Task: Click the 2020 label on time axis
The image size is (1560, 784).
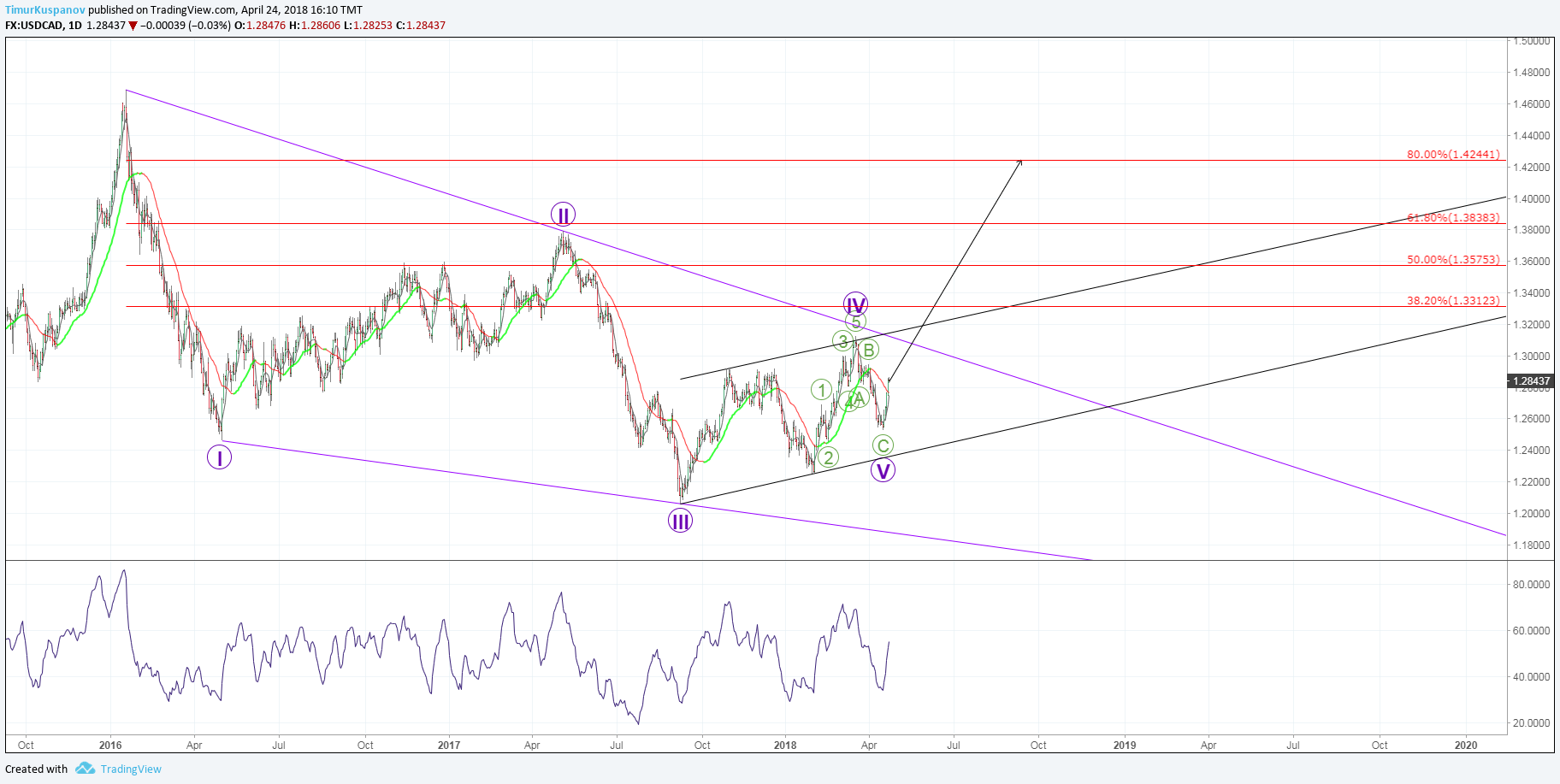Action: pos(1466,746)
